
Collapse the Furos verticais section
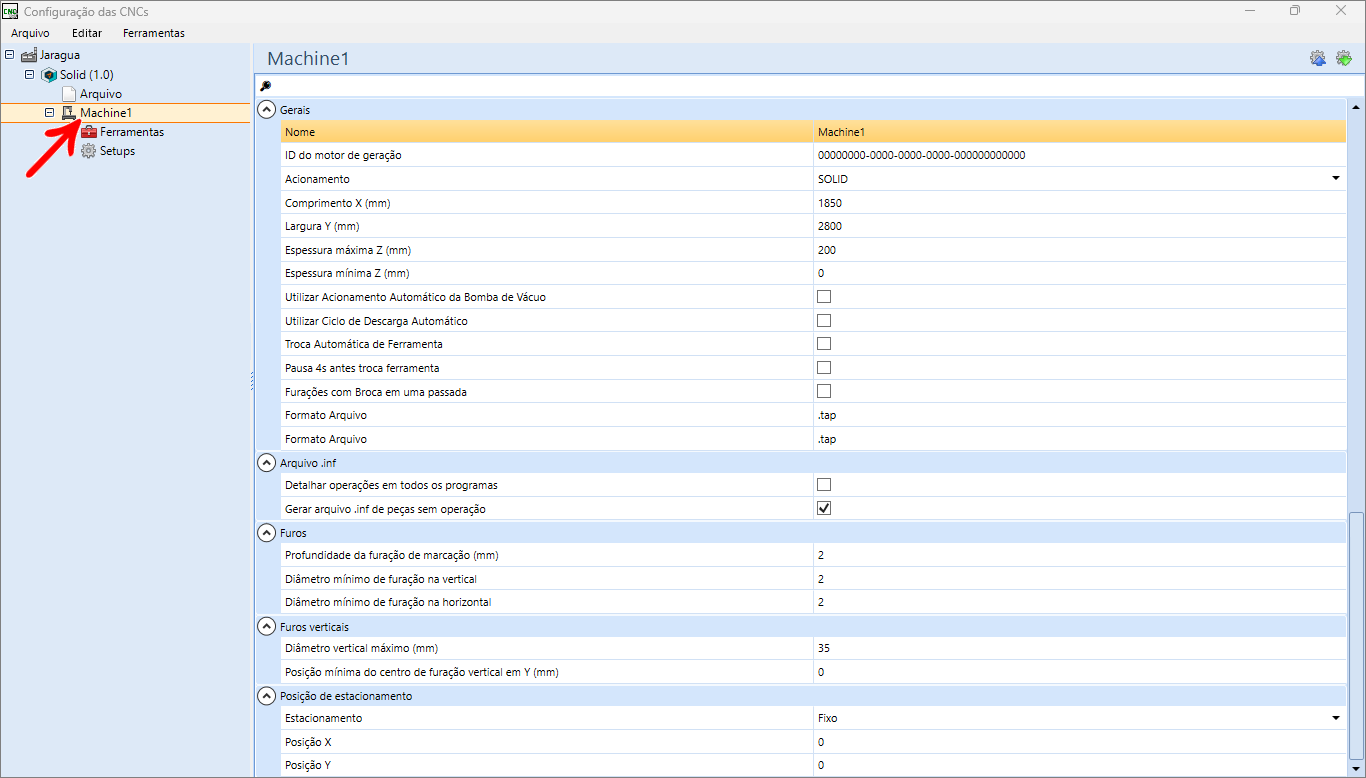[266, 626]
